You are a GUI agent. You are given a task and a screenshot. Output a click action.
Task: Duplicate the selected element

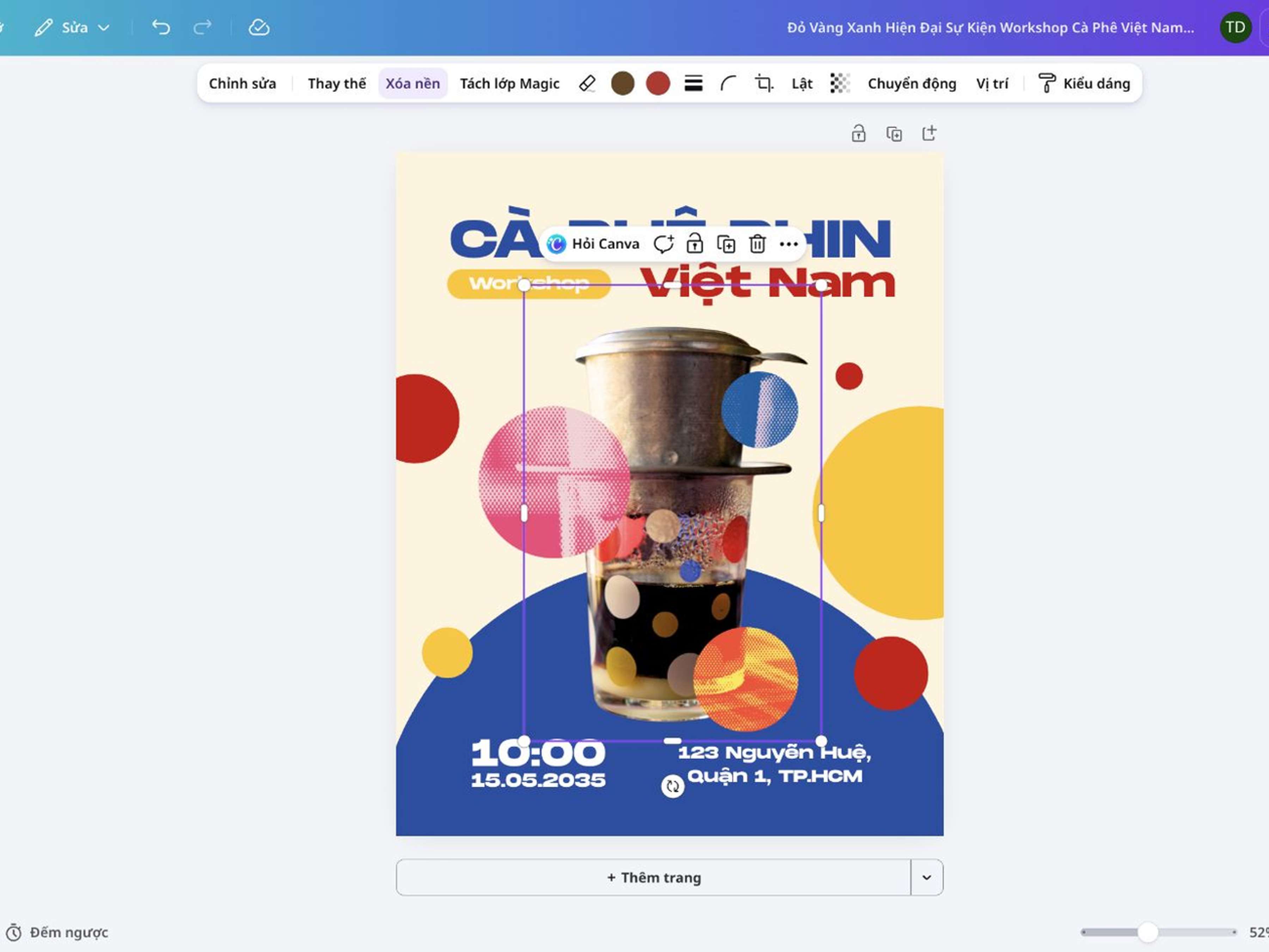[x=726, y=244]
